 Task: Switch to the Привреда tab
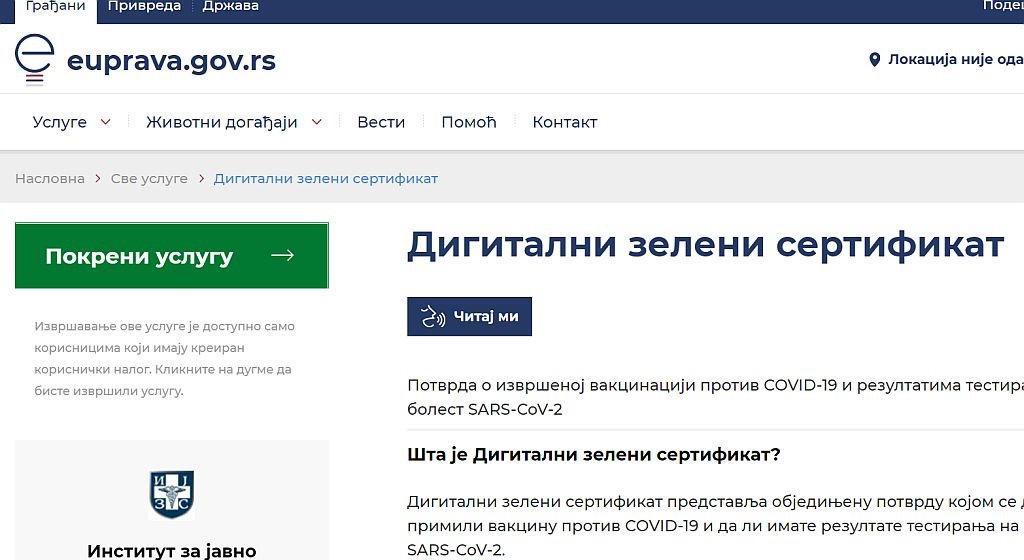(x=144, y=7)
